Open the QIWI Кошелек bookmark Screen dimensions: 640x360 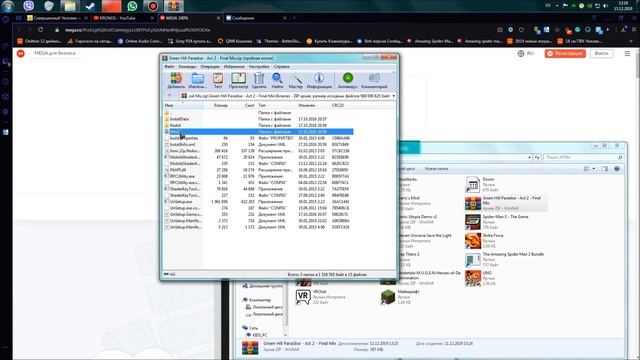pyautogui.click(x=235, y=41)
